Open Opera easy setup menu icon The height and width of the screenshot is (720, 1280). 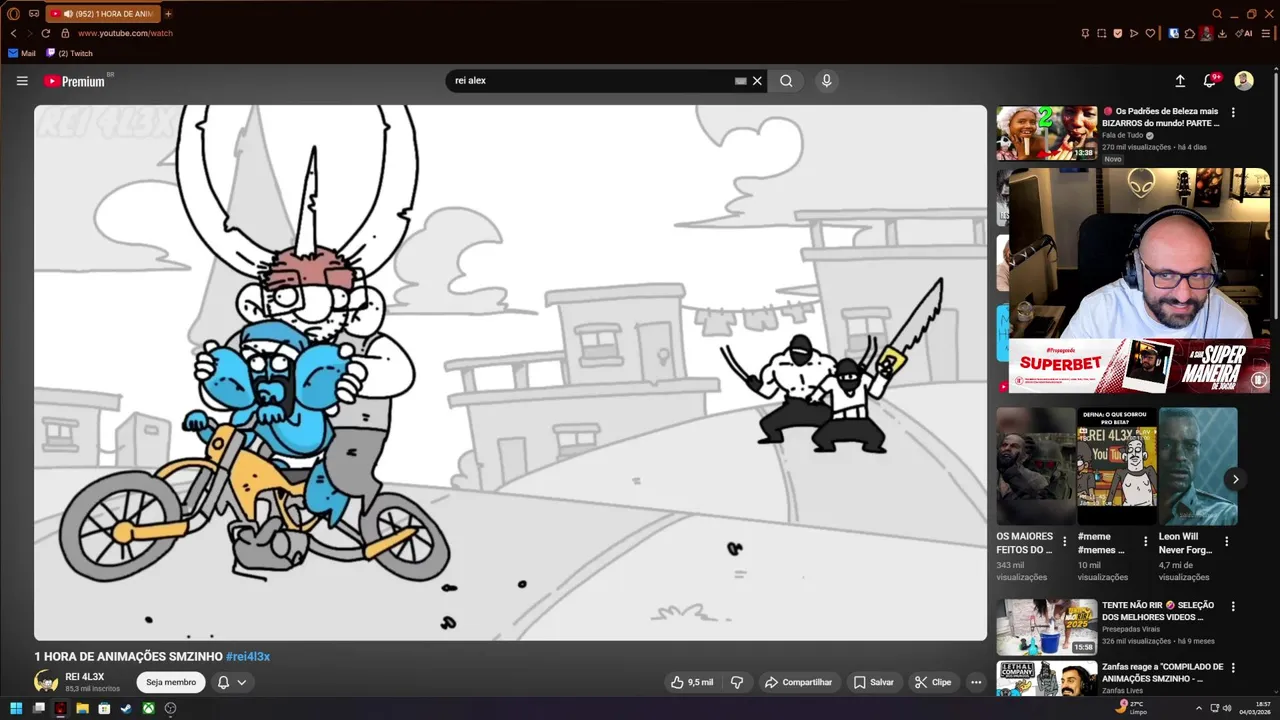pos(1265,33)
